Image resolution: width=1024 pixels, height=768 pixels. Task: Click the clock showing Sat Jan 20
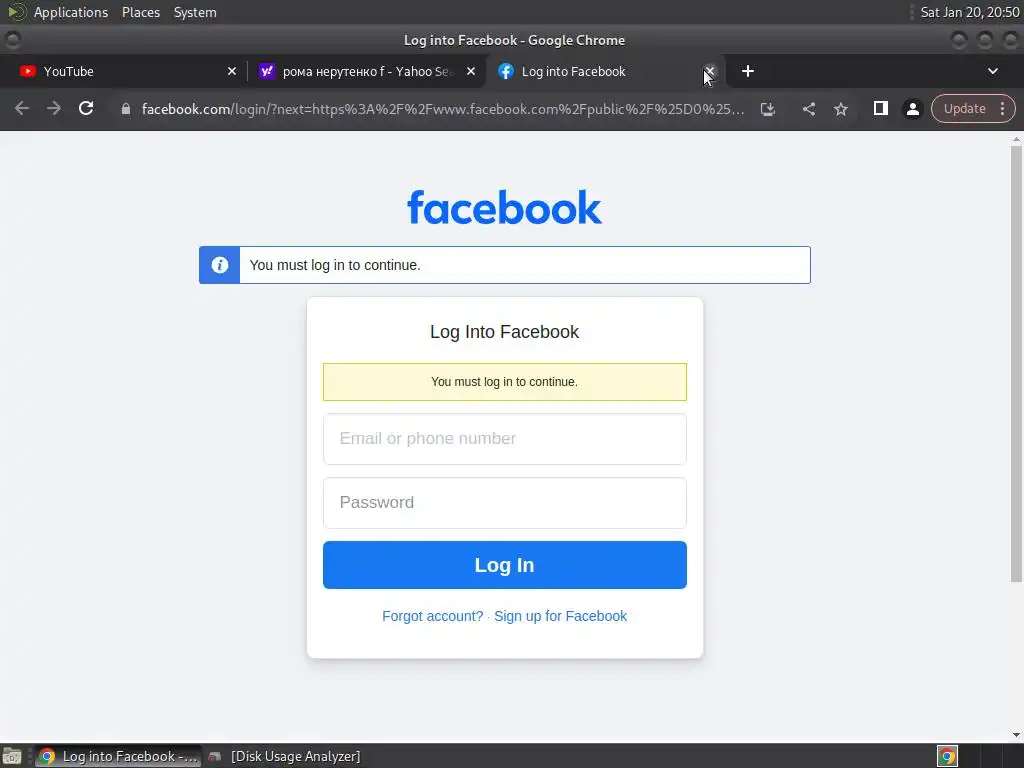pyautogui.click(x=970, y=12)
